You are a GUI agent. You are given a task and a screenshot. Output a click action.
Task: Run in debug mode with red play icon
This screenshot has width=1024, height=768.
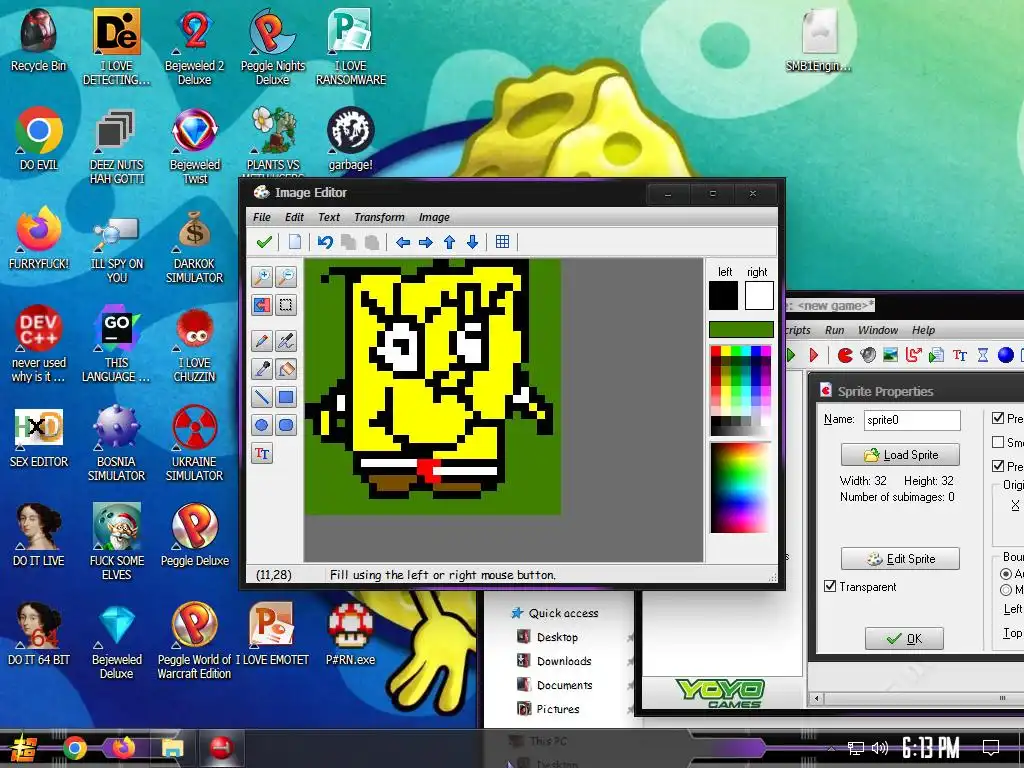814,355
